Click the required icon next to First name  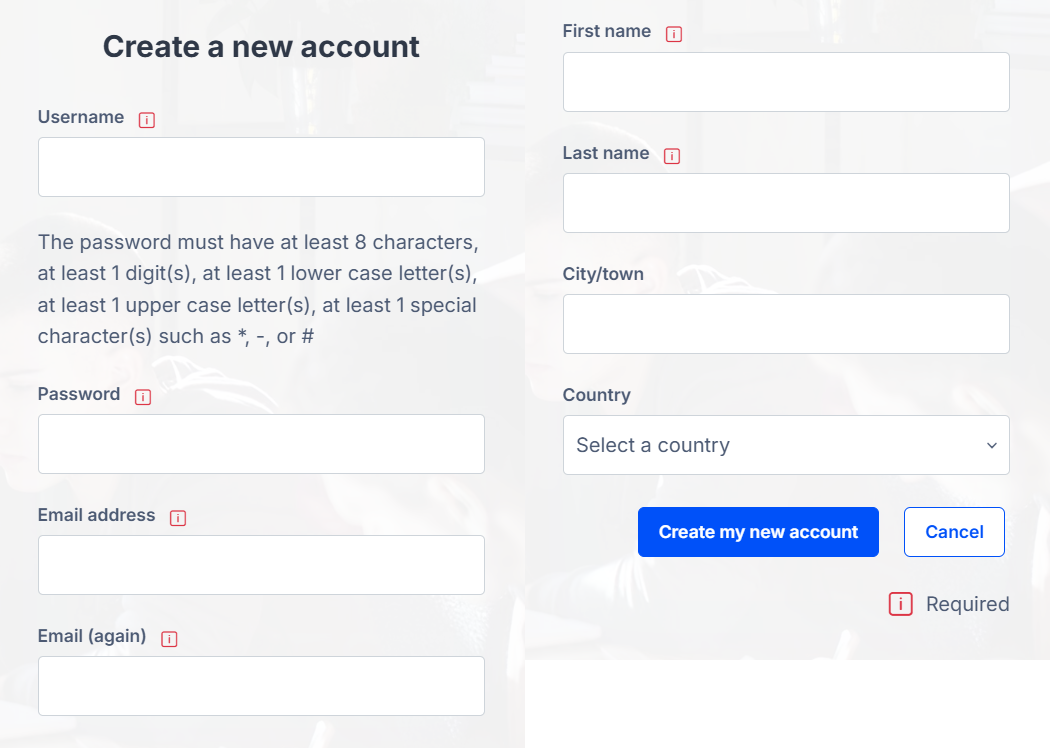674,34
